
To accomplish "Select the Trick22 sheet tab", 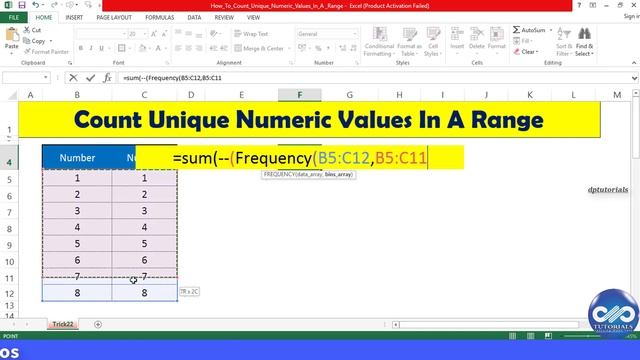I will point(62,324).
